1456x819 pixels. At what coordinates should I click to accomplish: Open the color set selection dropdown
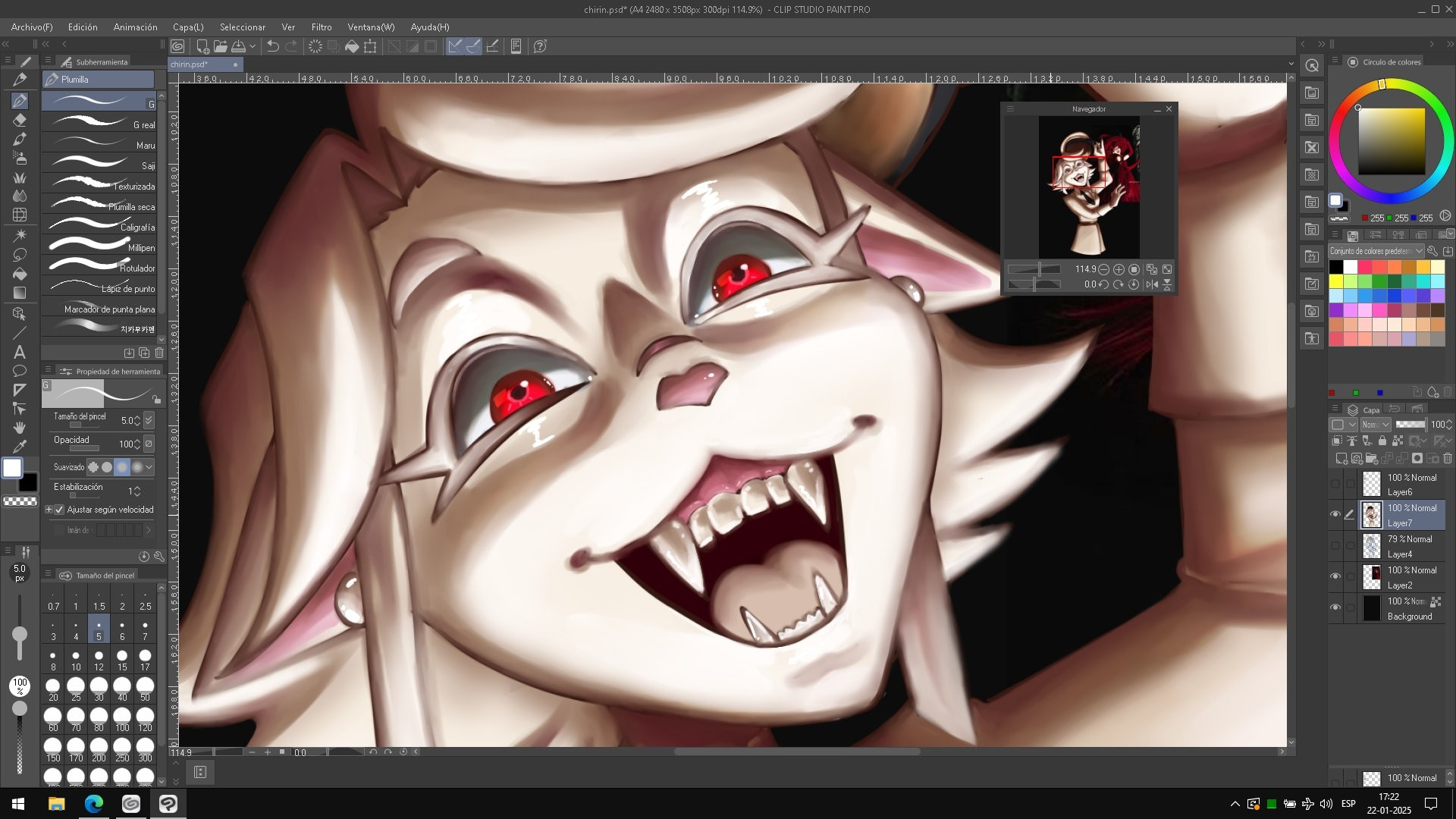(x=1376, y=251)
